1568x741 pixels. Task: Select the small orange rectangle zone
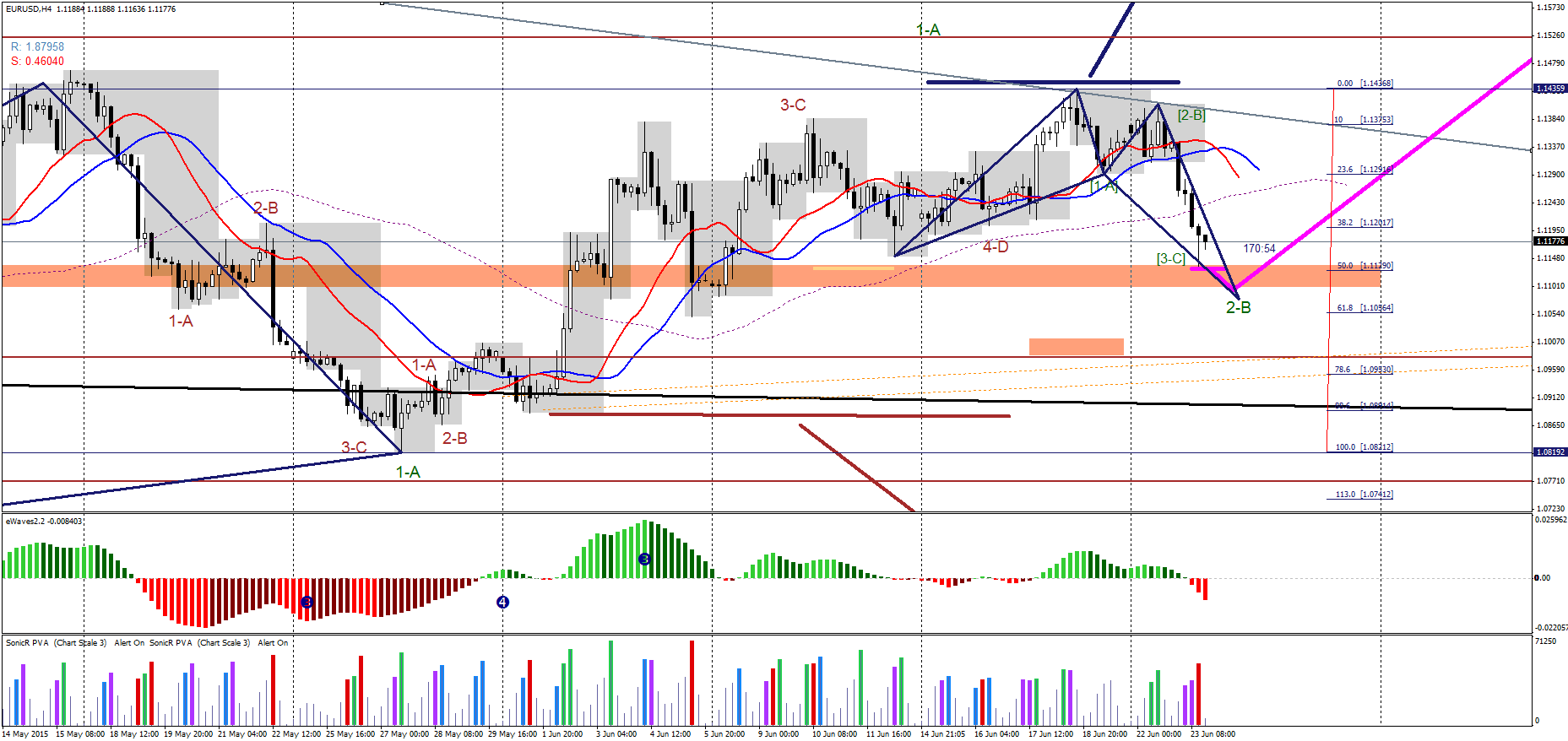pos(1077,347)
